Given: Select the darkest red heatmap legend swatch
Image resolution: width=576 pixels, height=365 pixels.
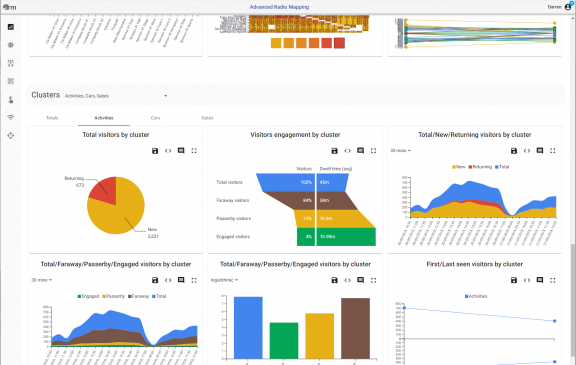Looking at the screenshot, I should (339, 43).
